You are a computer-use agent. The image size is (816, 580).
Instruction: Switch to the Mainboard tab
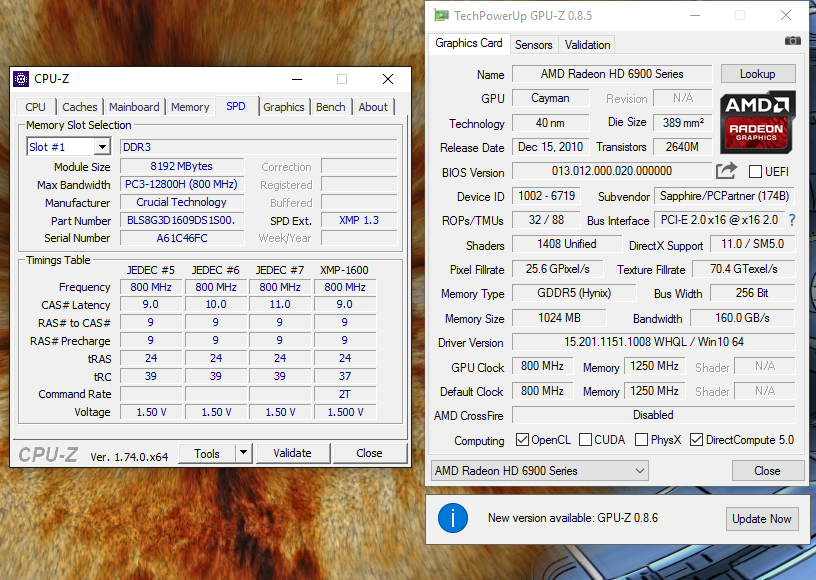pos(134,107)
